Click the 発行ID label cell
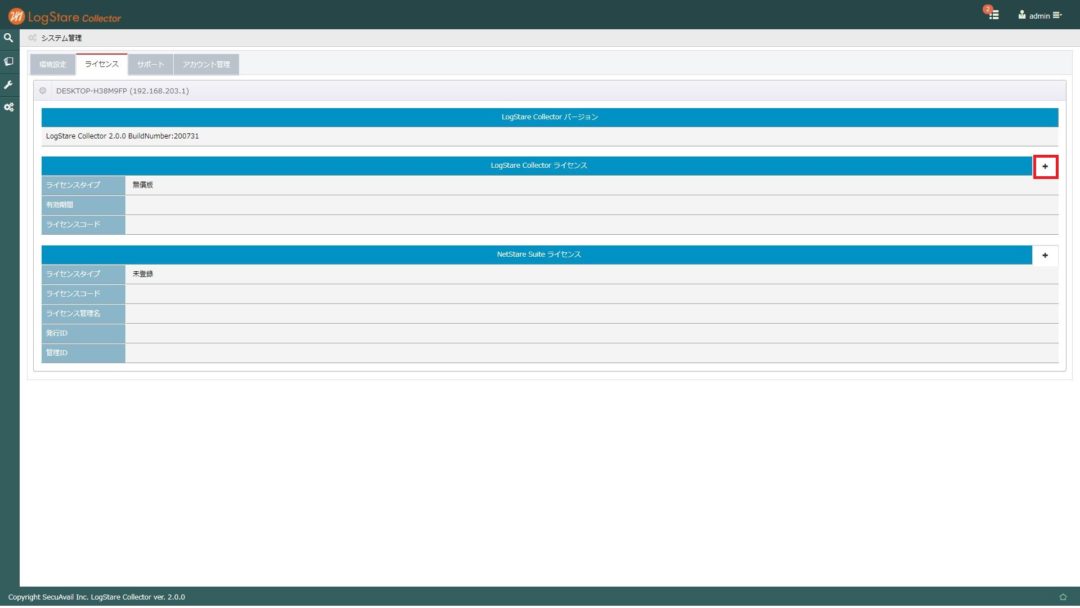1080x608 pixels. [83, 333]
